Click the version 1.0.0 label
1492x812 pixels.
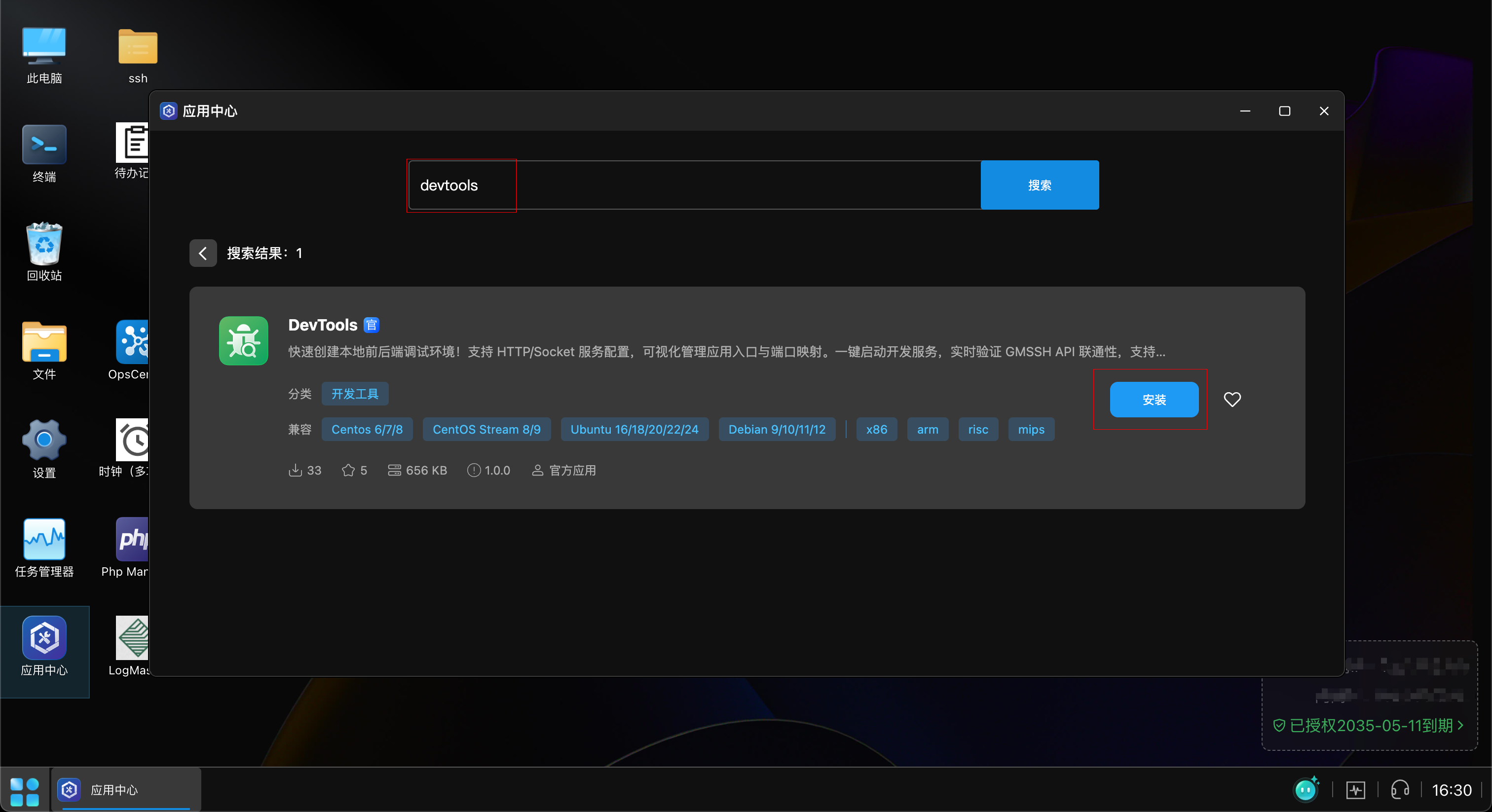click(x=489, y=470)
